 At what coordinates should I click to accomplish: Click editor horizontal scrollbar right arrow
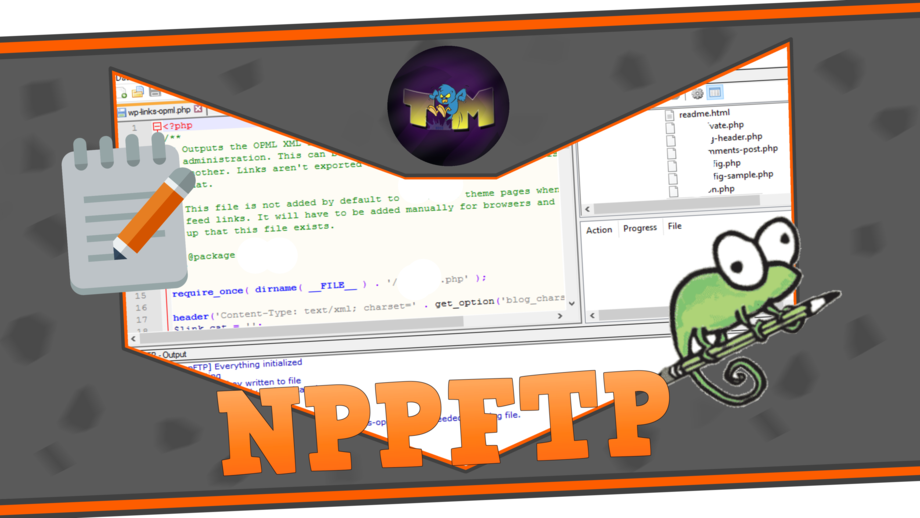click(x=560, y=316)
